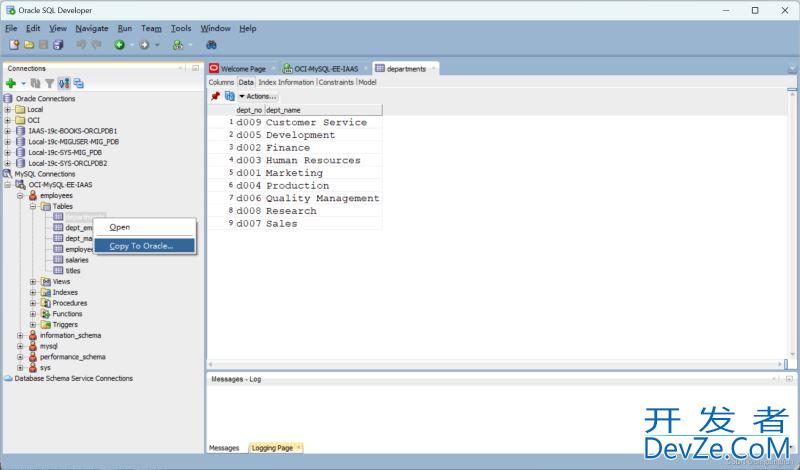Click the SQL Worksheet toolbar icon
This screenshot has width=800, height=470.
[x=178, y=45]
